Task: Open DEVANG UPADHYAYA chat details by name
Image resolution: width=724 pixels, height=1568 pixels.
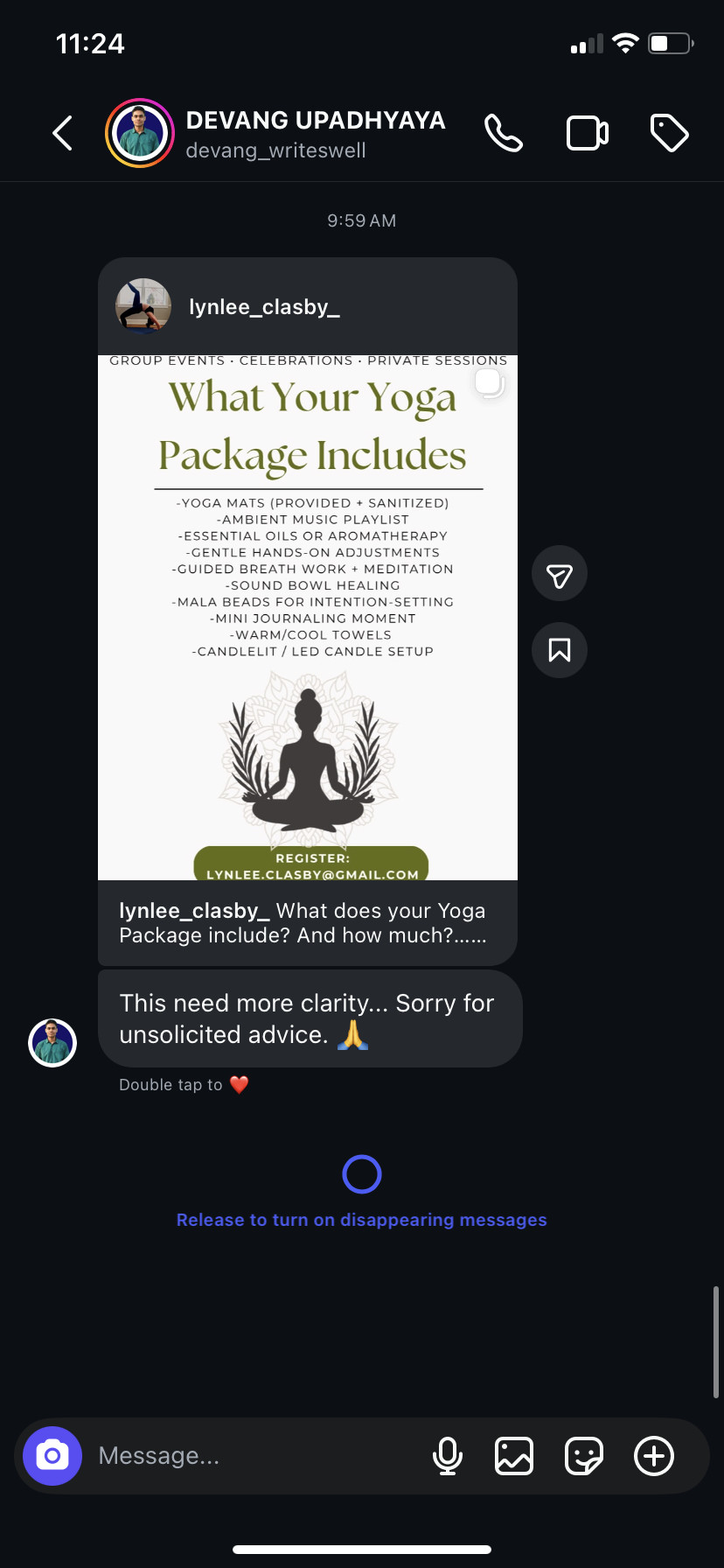Action: coord(316,120)
